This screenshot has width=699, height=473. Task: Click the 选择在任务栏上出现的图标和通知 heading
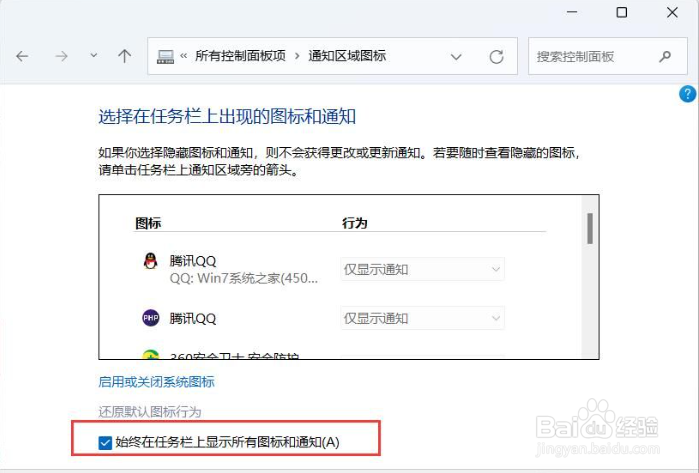(227, 117)
